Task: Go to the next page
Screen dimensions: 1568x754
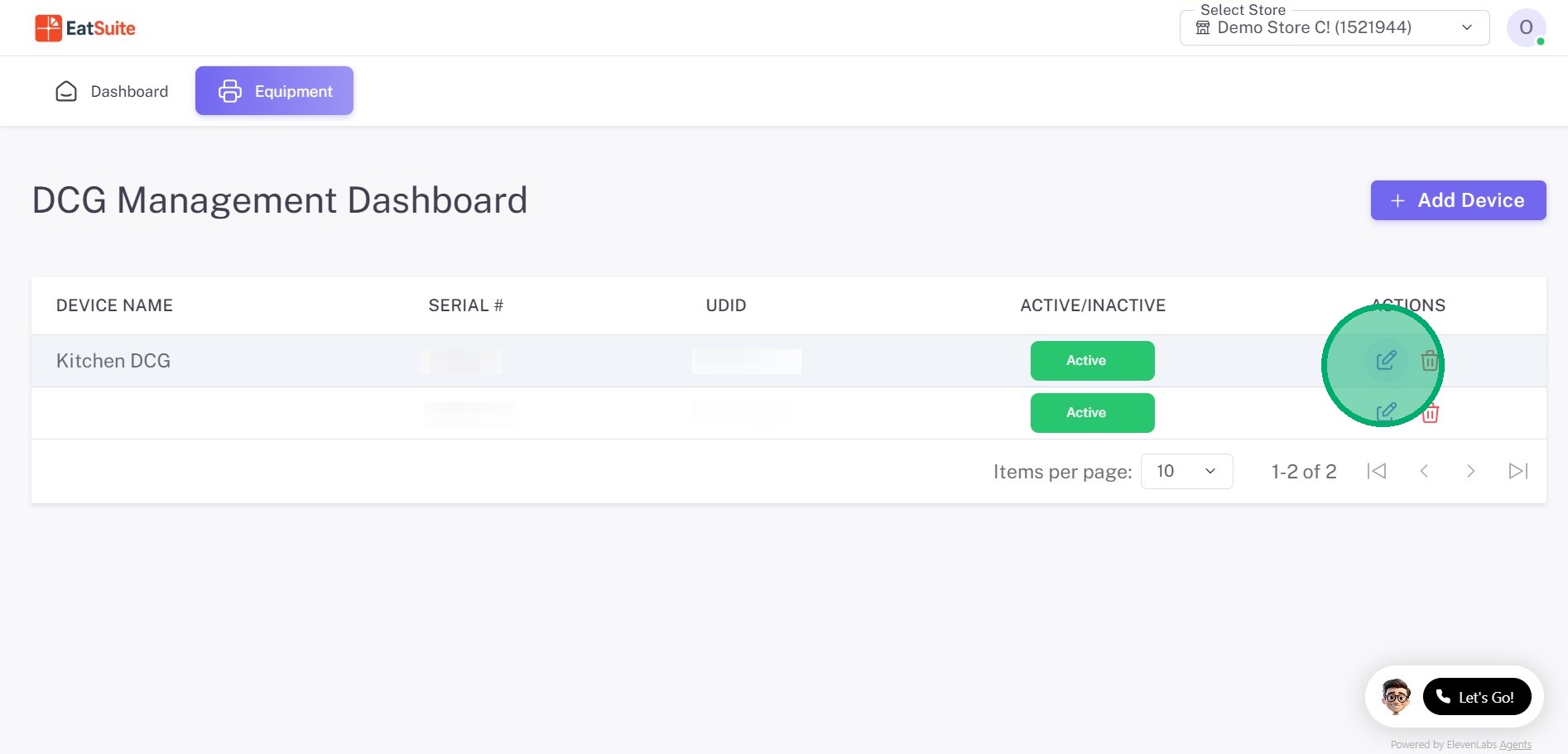Action: pyautogui.click(x=1470, y=471)
